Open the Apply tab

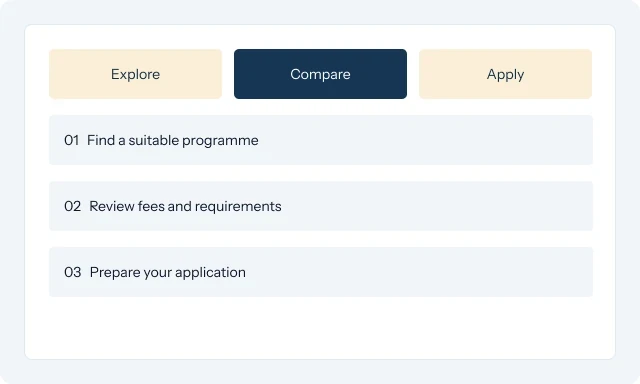point(505,74)
